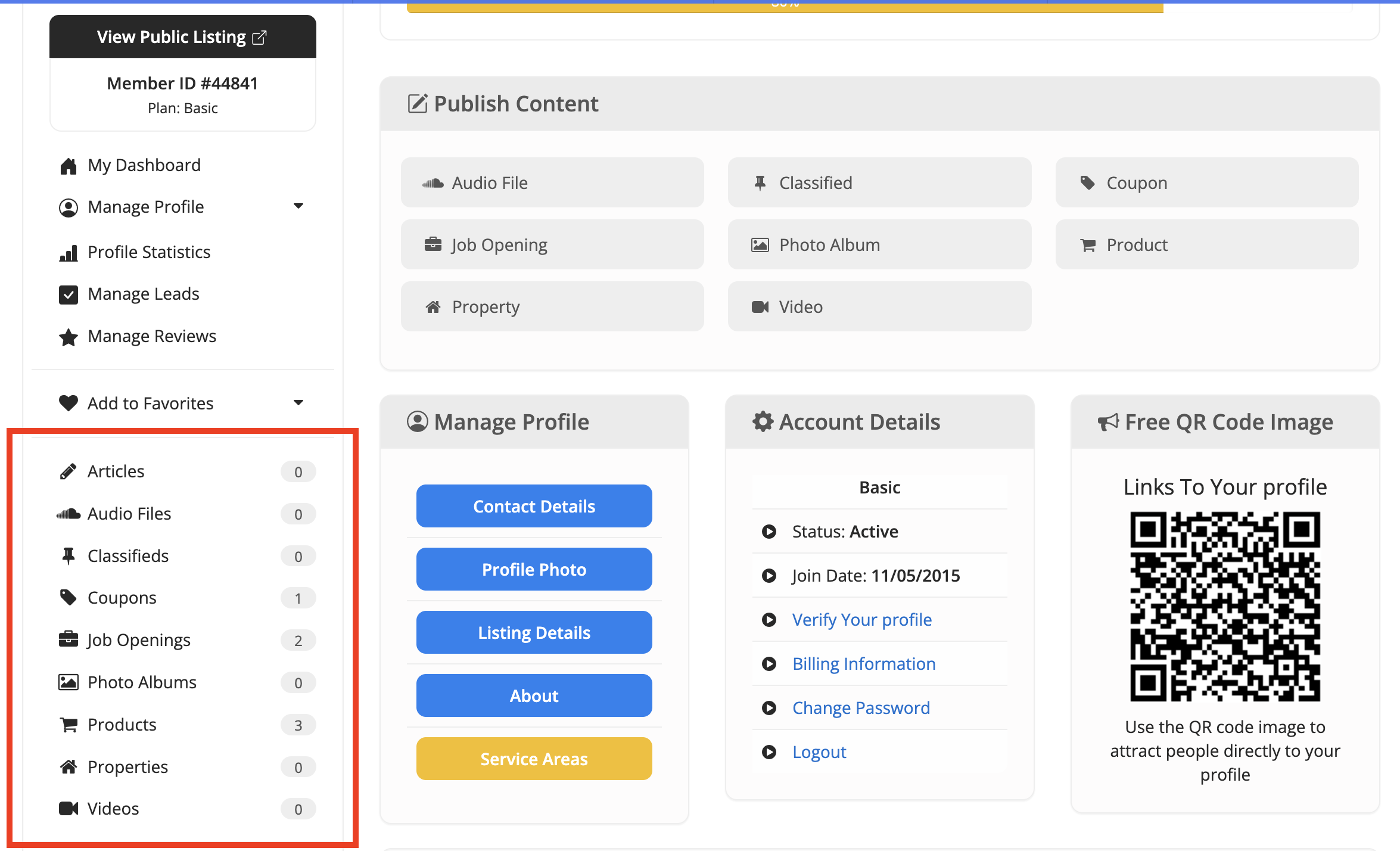Click the cloud icon next to Audio Files
This screenshot has height=851, width=1400.
pyautogui.click(x=69, y=514)
